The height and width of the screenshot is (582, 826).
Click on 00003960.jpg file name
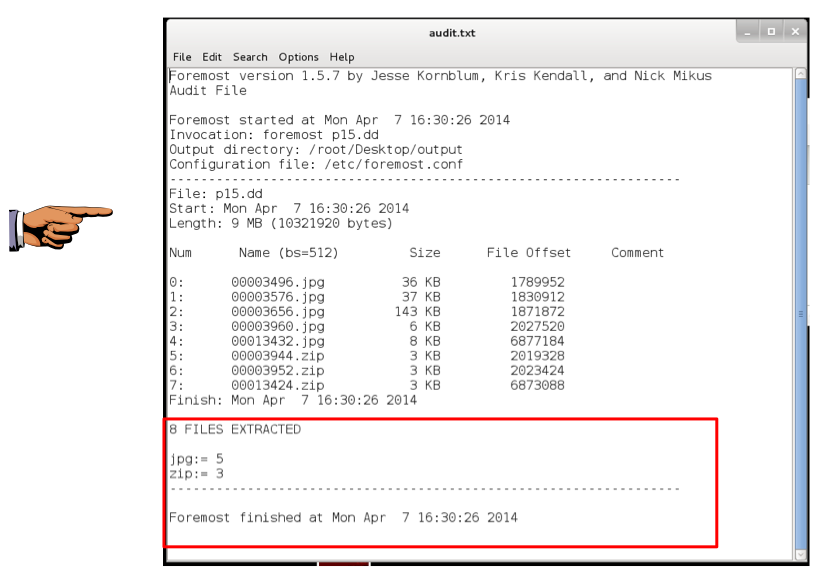pos(278,327)
